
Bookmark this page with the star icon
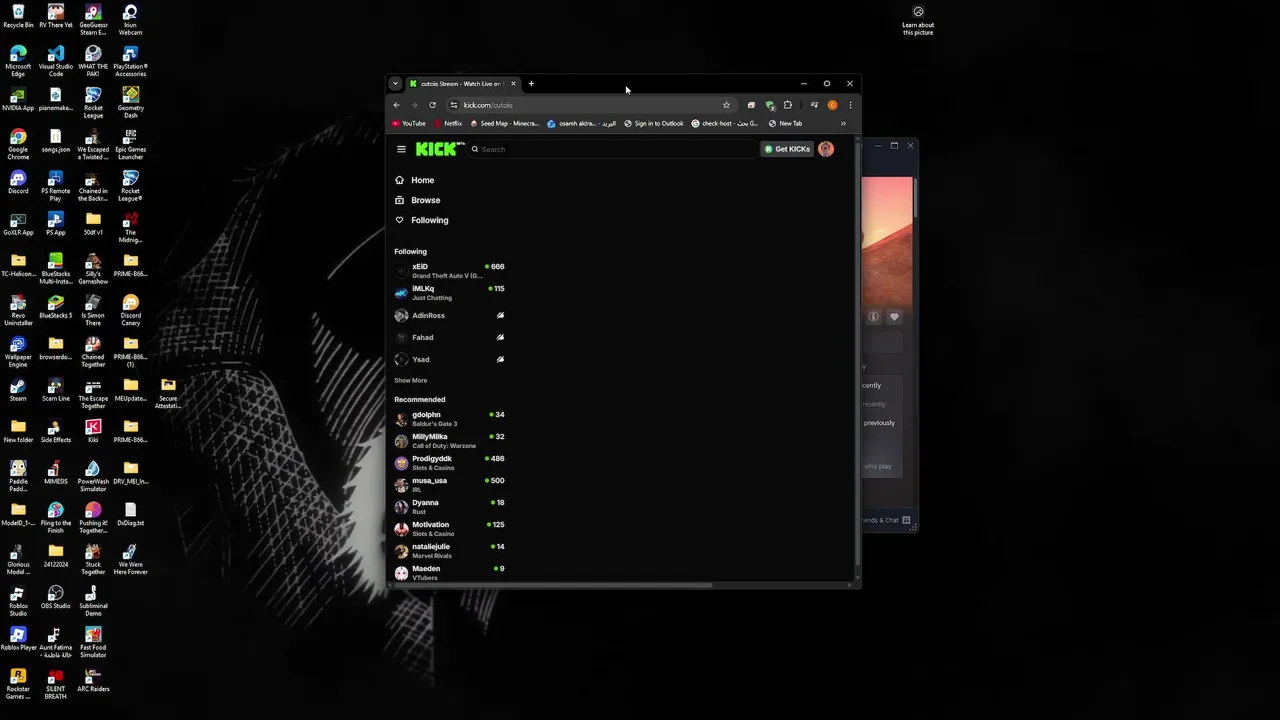726,105
